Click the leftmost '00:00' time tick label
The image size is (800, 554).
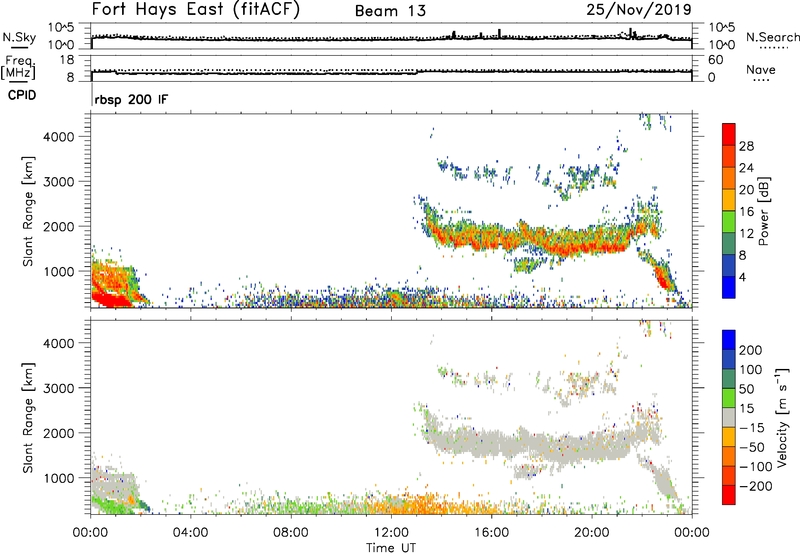[90, 532]
